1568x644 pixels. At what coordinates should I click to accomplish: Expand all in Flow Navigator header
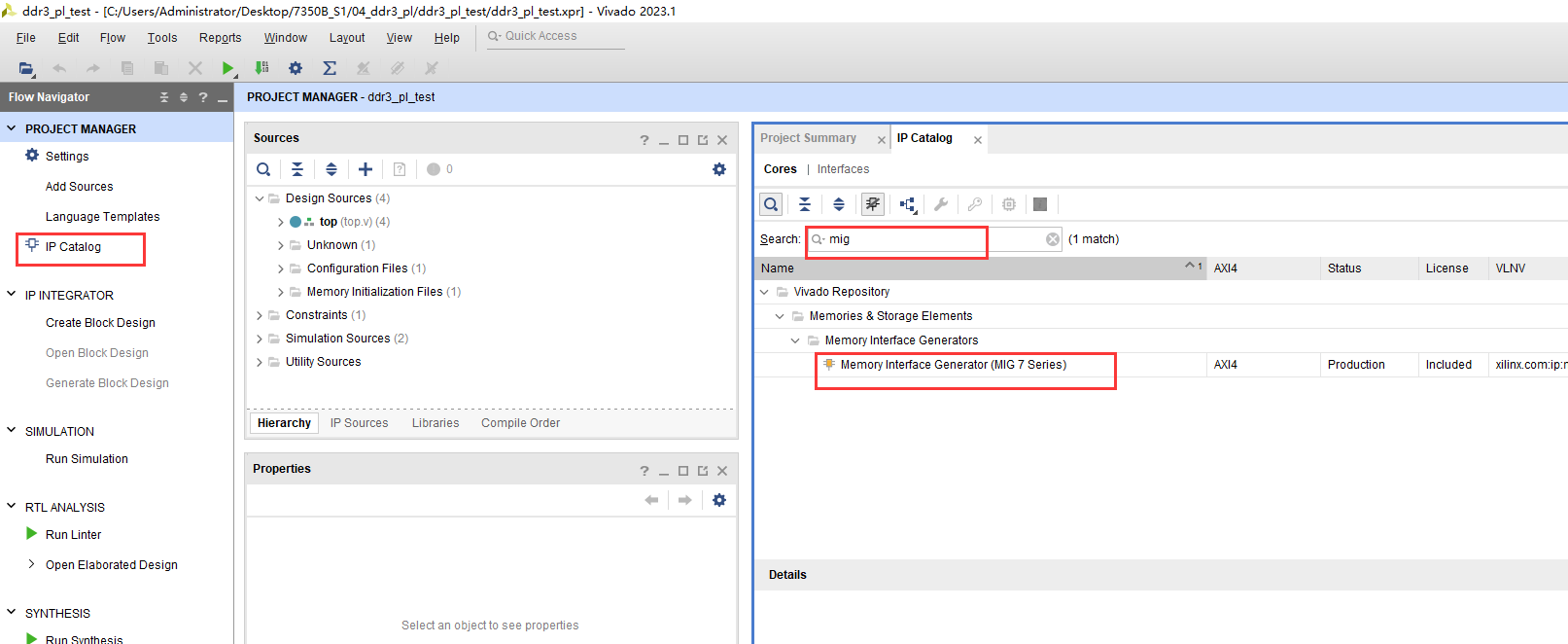(x=184, y=97)
